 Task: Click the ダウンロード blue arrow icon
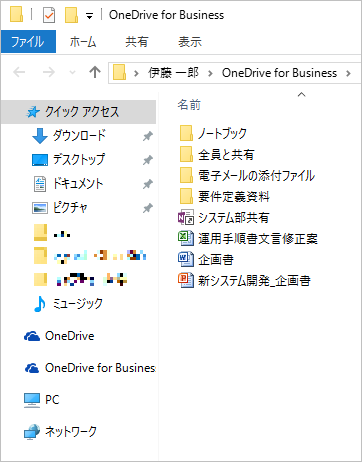click(x=40, y=136)
